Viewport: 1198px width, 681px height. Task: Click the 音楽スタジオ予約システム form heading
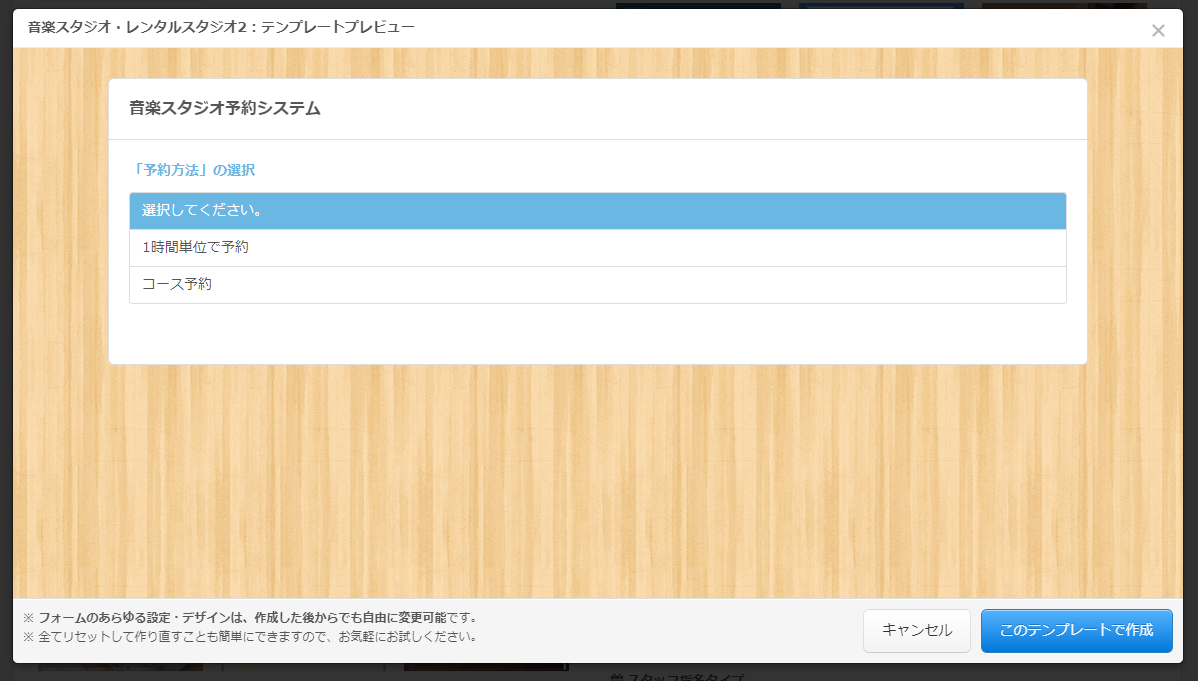tap(225, 109)
